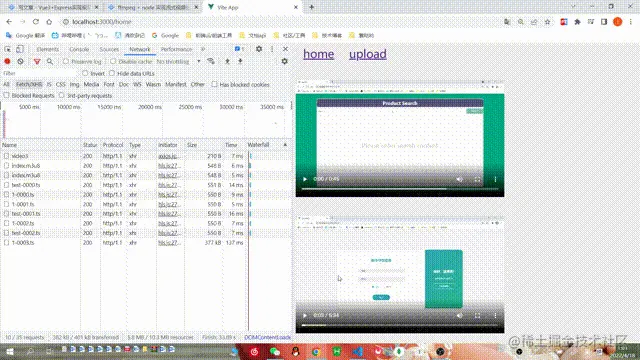Play the second video
The image size is (640, 360).
click(x=305, y=316)
